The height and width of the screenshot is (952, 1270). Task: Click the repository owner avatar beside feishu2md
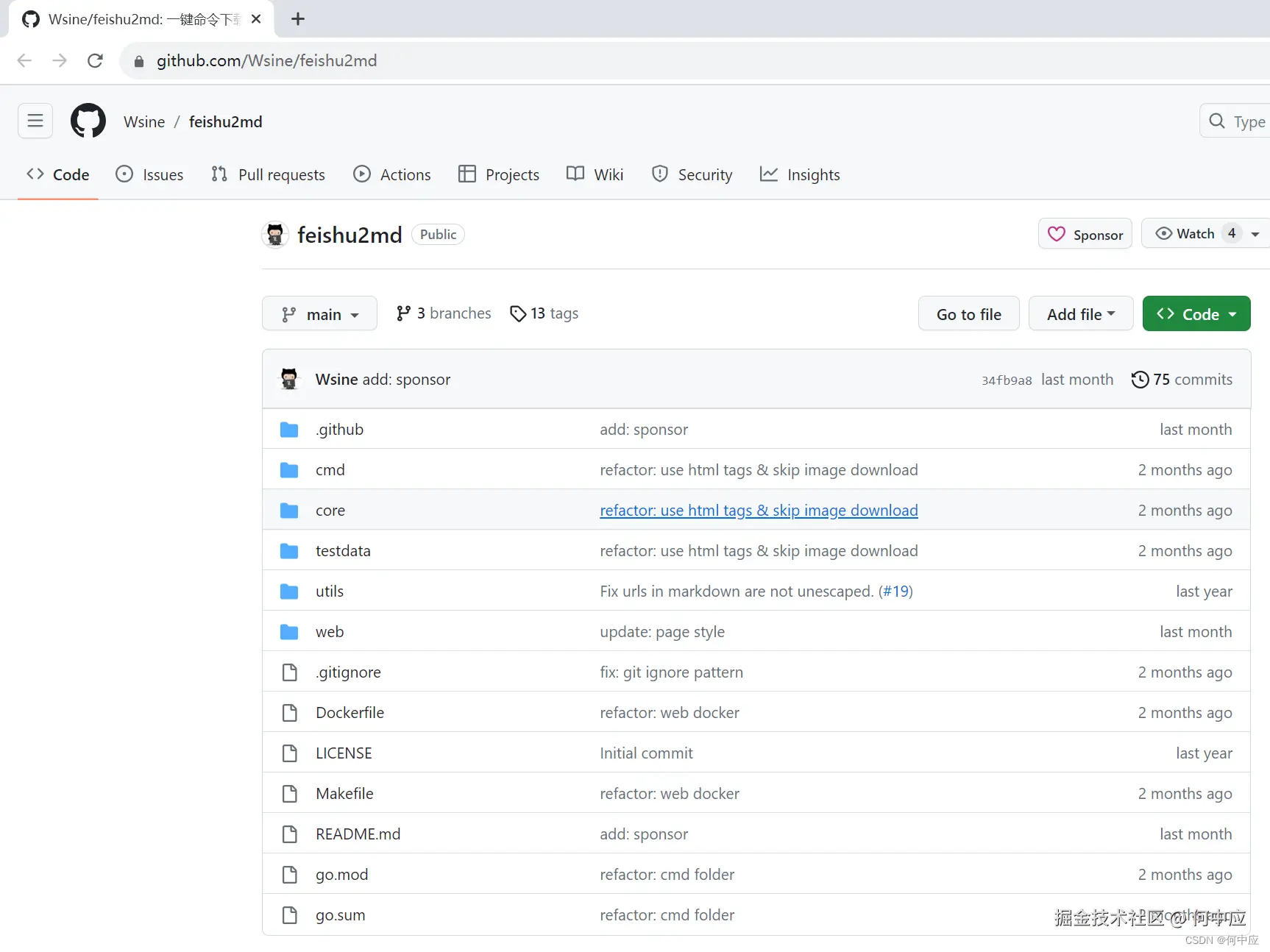point(275,235)
